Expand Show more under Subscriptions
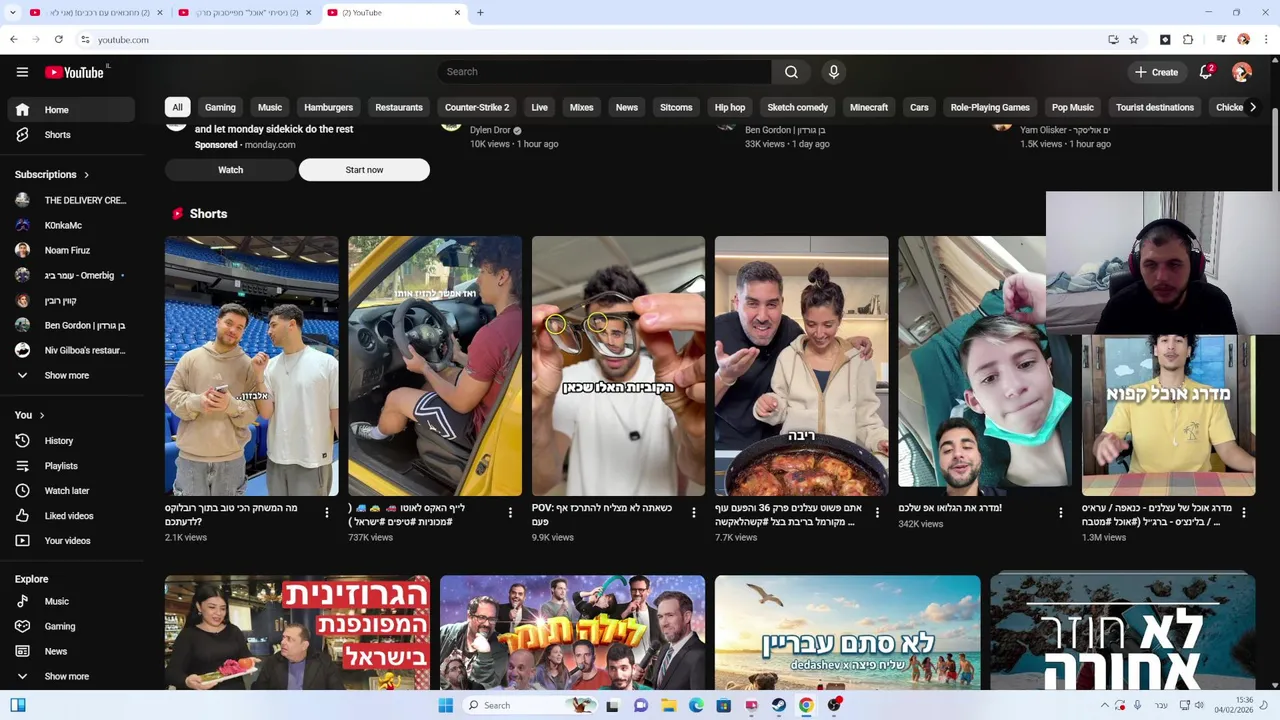 click(x=70, y=376)
